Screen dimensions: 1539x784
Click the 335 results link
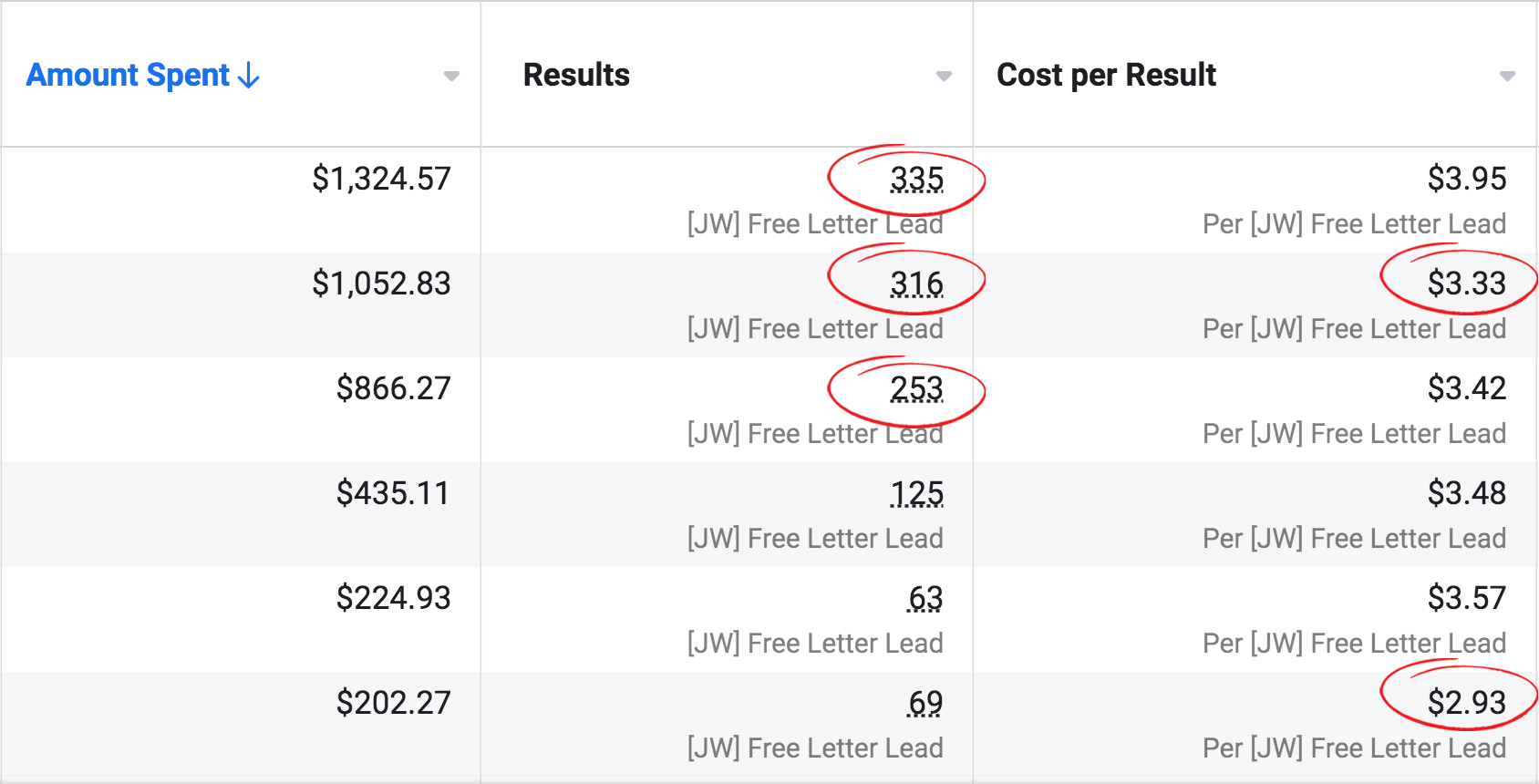[916, 180]
